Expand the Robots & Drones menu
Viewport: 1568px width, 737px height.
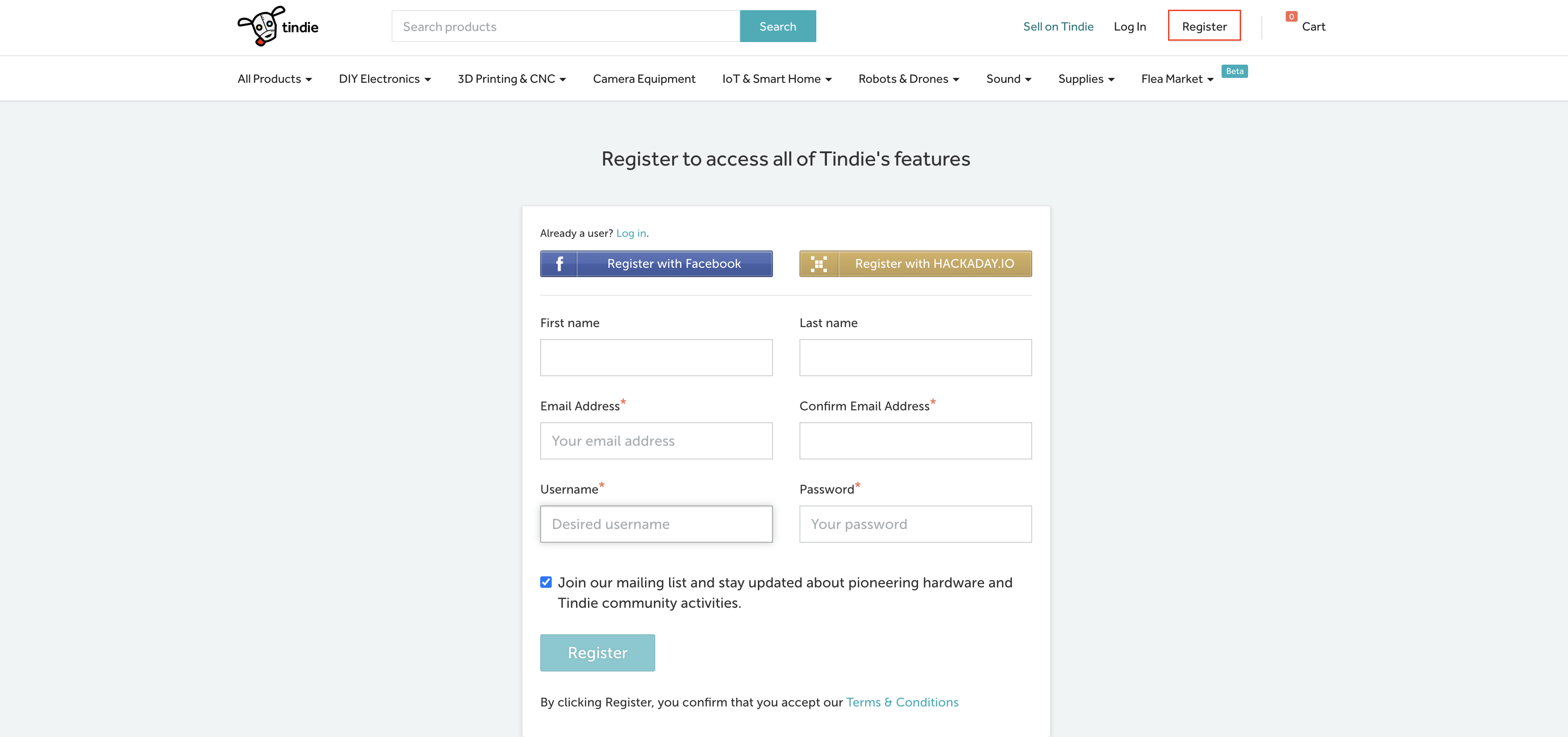tap(908, 79)
